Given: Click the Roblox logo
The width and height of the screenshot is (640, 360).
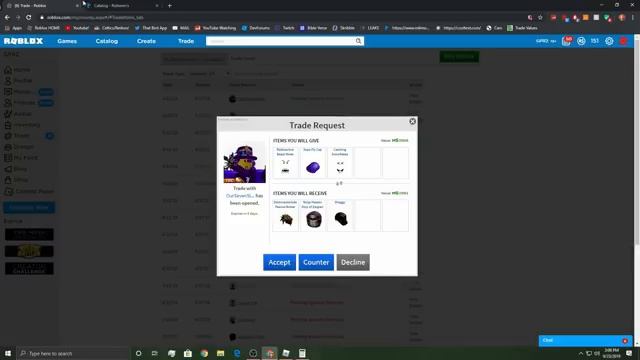Looking at the screenshot, I should (x=23, y=41).
